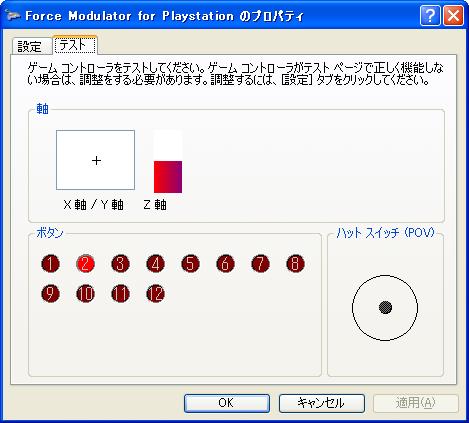Image resolution: width=469 pixels, height=423 pixels.
Task: Click button indicator number 4
Action: 155,264
